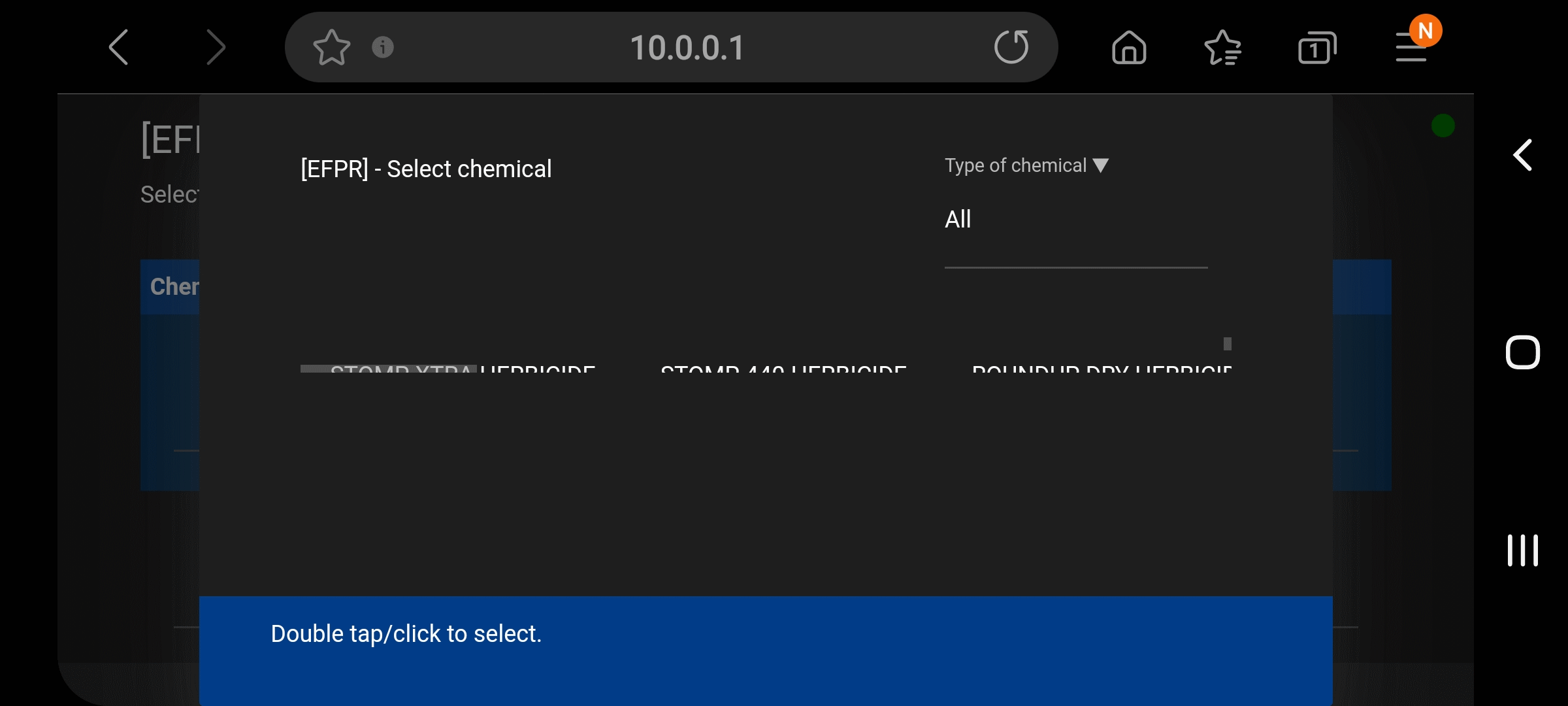Go back to the previous page
The height and width of the screenshot is (706, 1568).
click(119, 47)
